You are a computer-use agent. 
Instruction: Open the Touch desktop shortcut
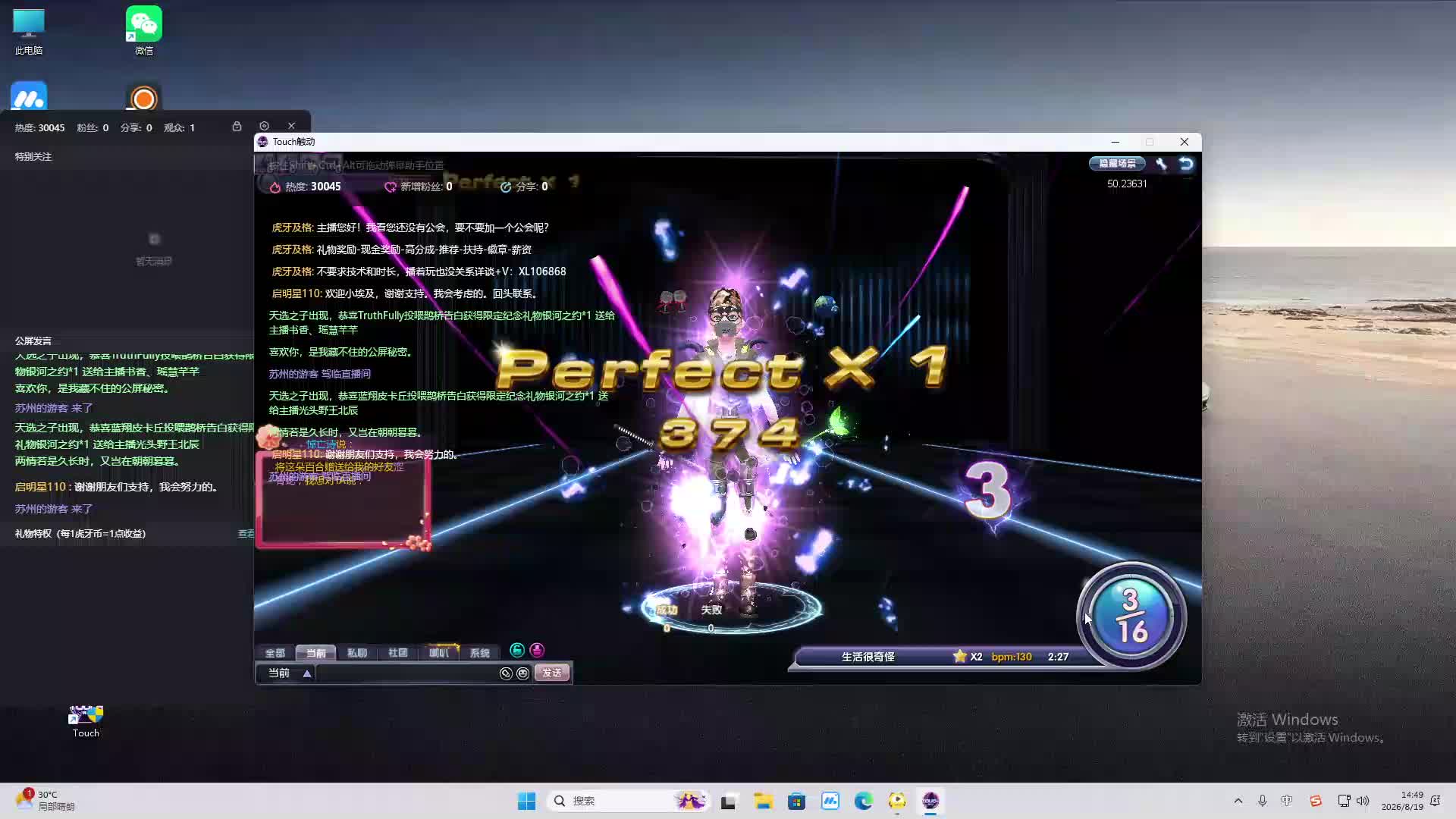(x=86, y=721)
